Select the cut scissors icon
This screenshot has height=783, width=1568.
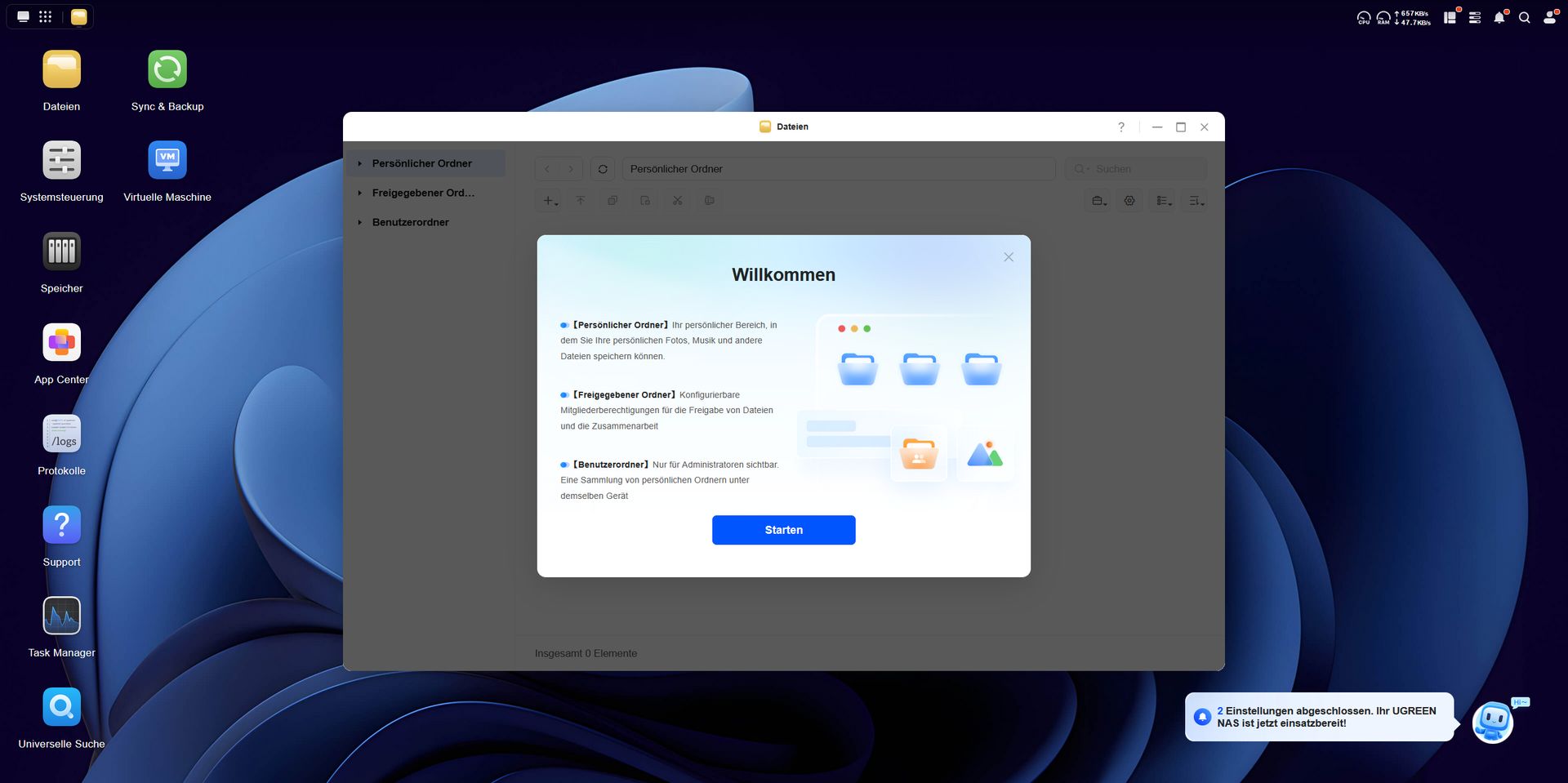pos(677,200)
